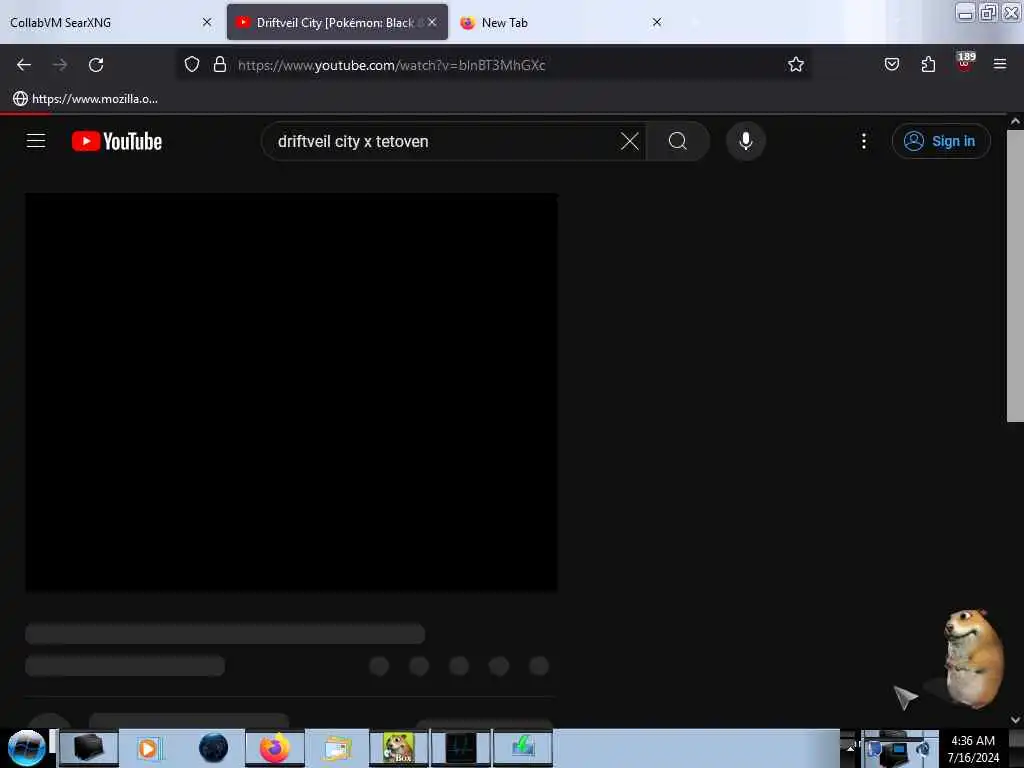The image size is (1024, 768).
Task: Click the taskbar clock 4:36 AM
Action: coord(973,749)
